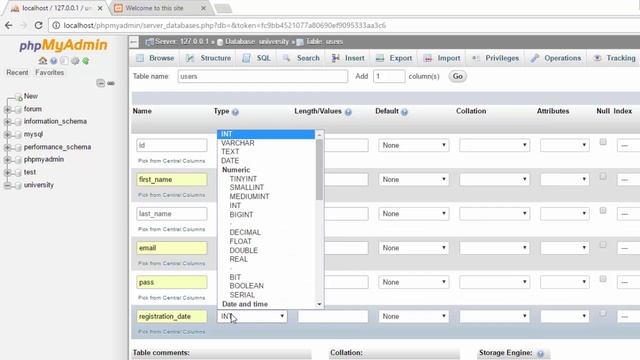The image size is (640, 360).
Task: Toggle Null checkbox for pass column
Action: 603,279
